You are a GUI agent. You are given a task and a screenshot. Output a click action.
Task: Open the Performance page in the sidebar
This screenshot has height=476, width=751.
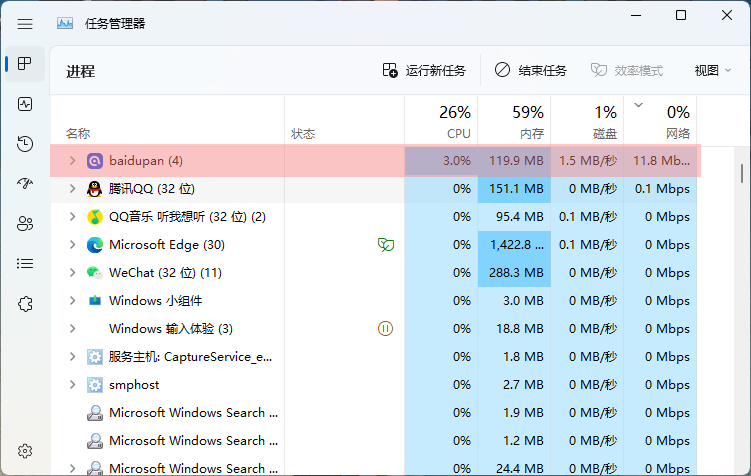tap(25, 104)
